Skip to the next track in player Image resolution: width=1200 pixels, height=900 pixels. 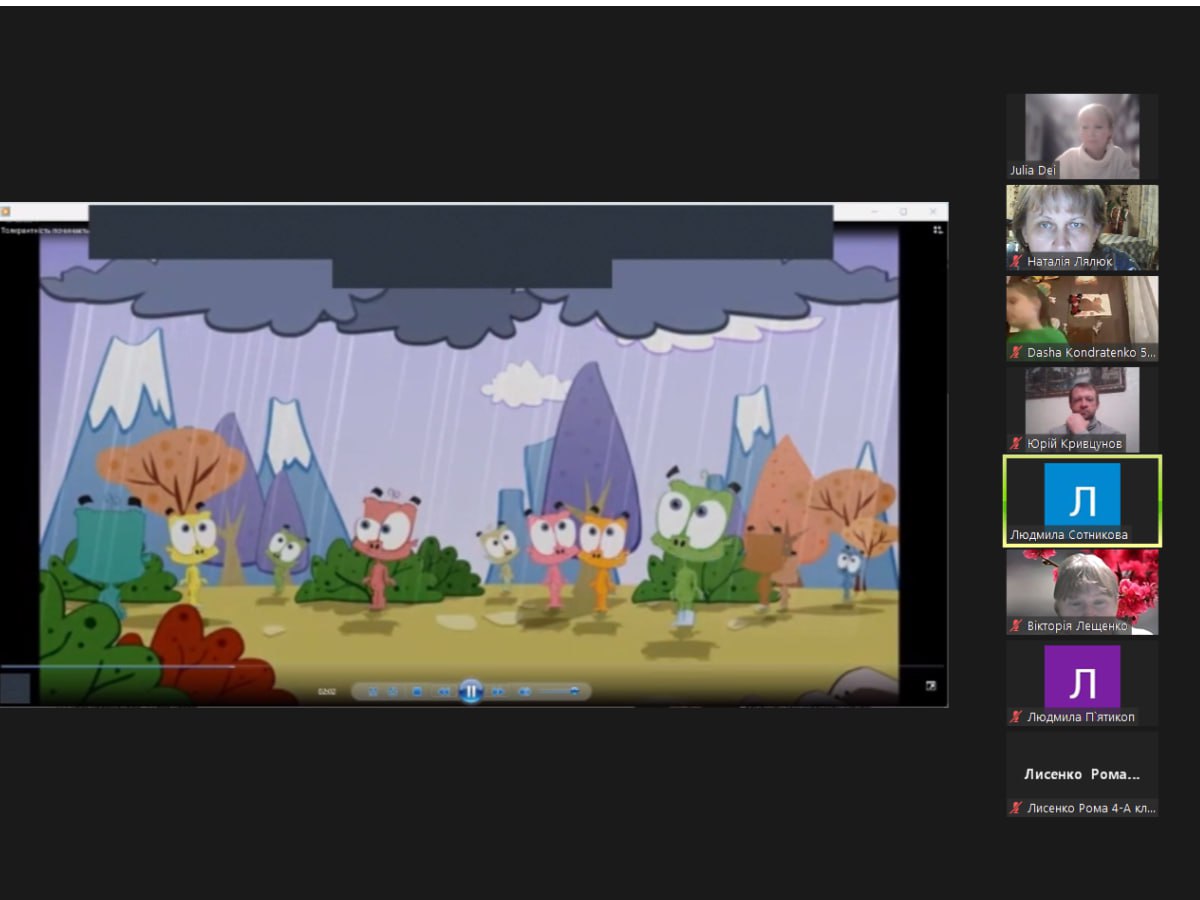(498, 691)
